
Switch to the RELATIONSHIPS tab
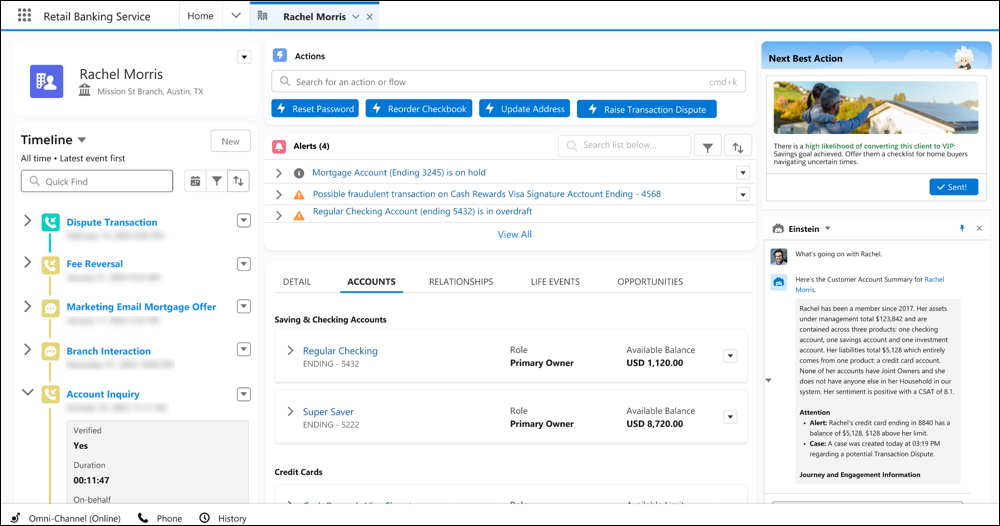pyautogui.click(x=461, y=281)
